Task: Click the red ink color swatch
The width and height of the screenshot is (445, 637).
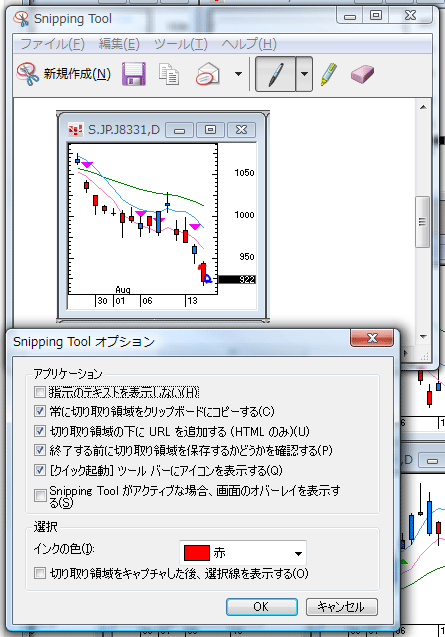Action: [197, 553]
